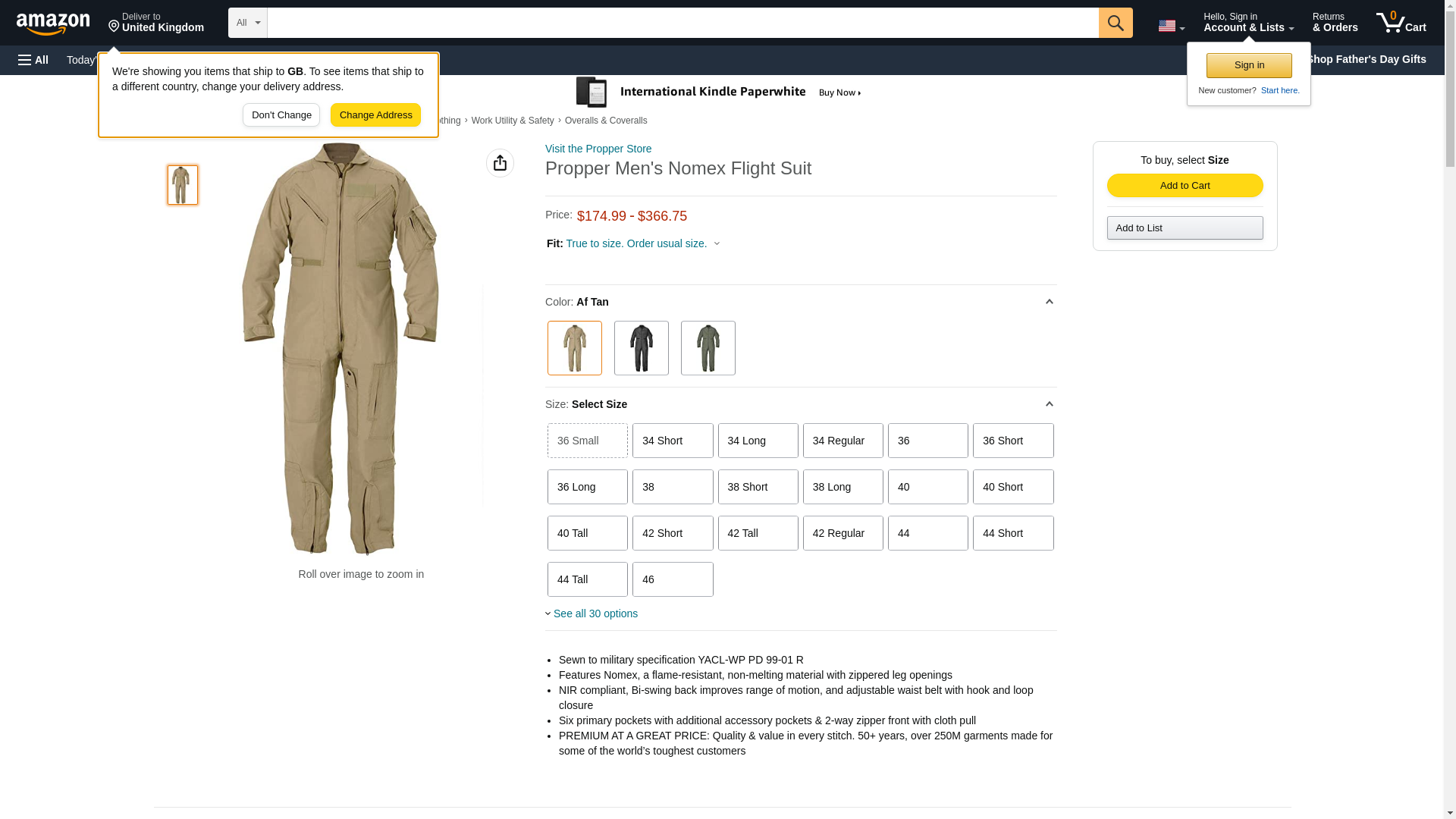Open International Kindle Paperwhite banner
Viewport: 1456px width, 819px height.
pyautogui.click(x=719, y=93)
